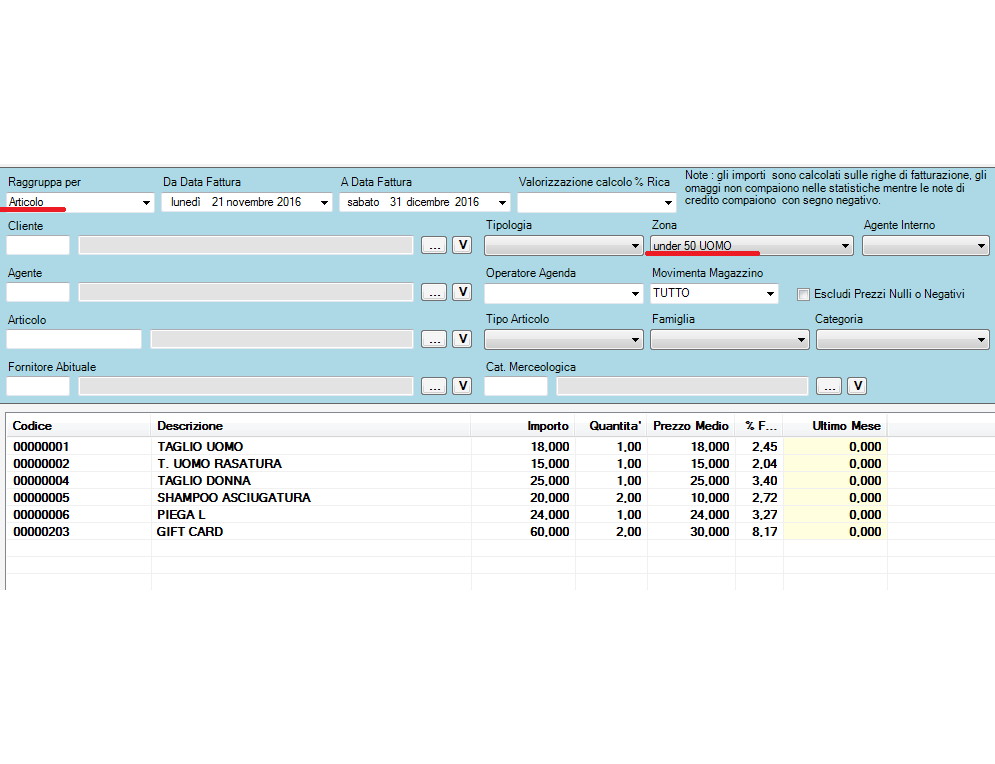
Task: Open the Tipologia dropdown
Action: 637,245
